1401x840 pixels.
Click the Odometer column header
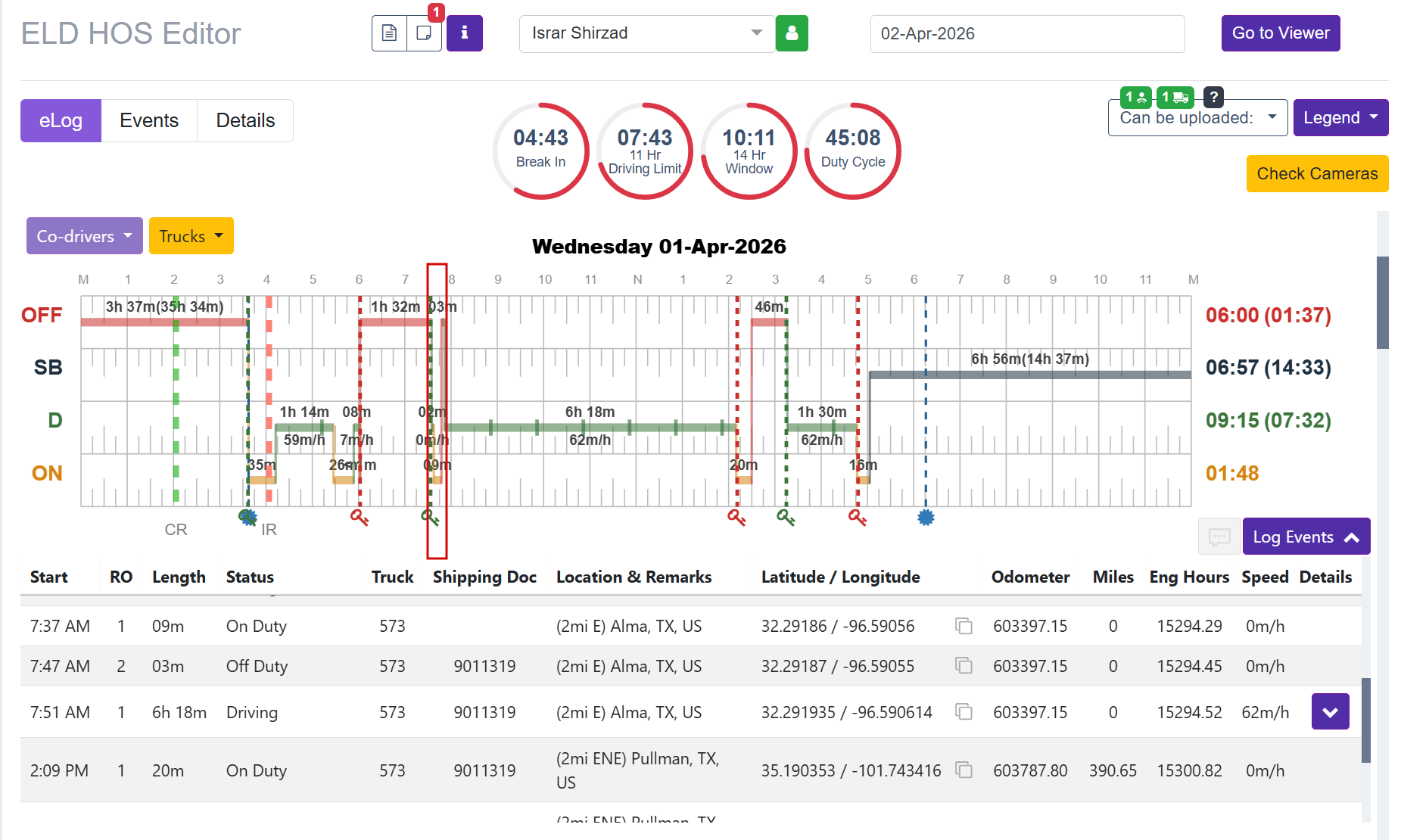[x=1030, y=577]
